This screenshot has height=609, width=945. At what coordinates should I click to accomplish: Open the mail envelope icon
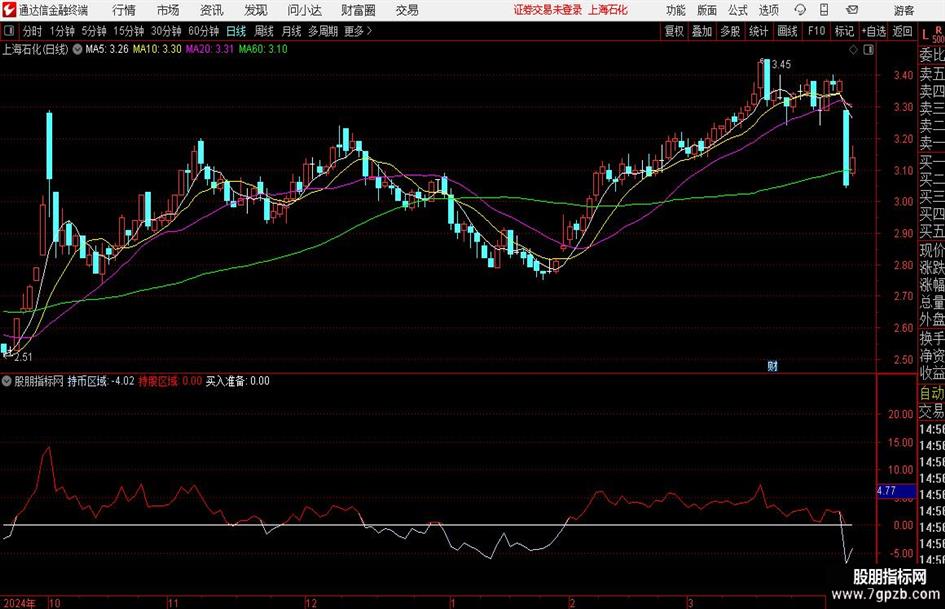(x=852, y=10)
